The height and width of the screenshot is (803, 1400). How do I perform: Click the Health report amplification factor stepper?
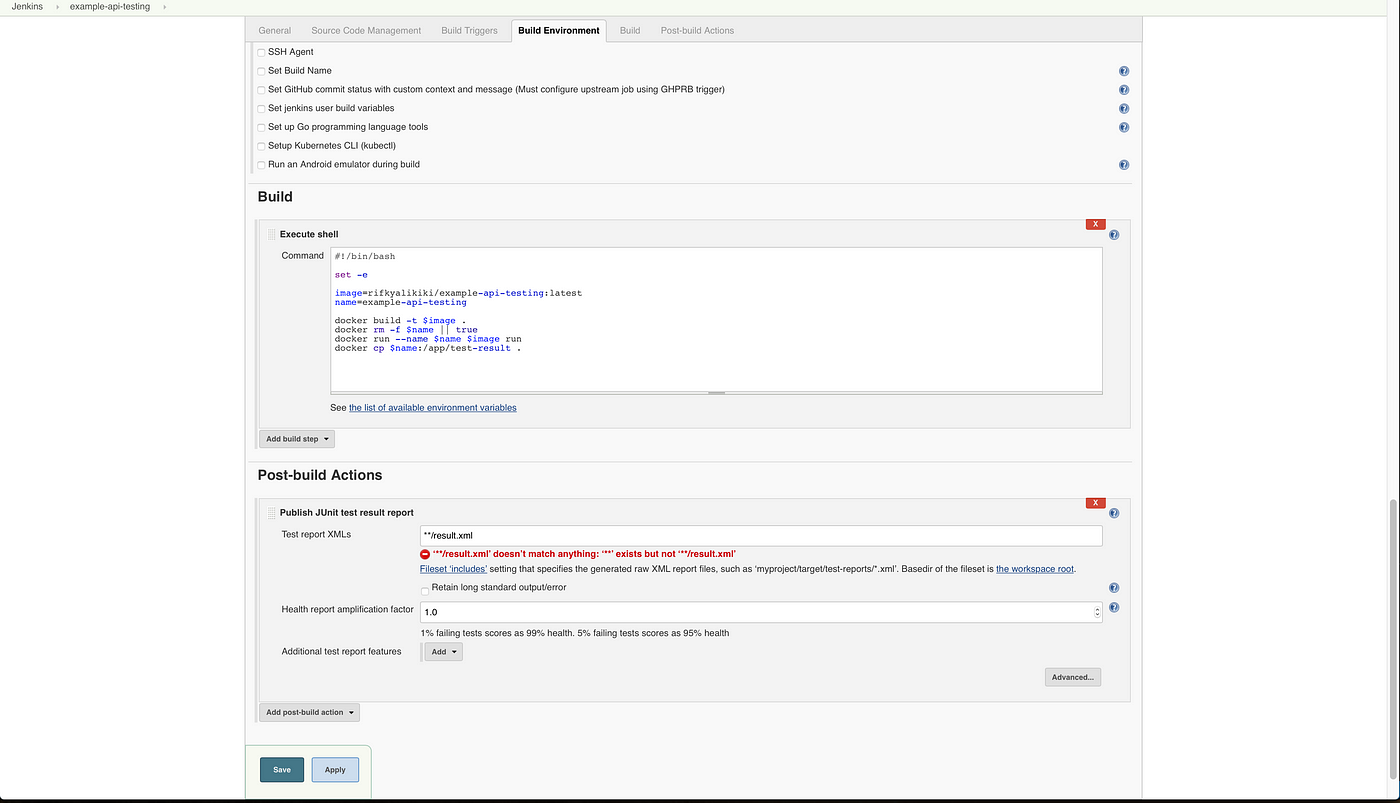click(1097, 612)
